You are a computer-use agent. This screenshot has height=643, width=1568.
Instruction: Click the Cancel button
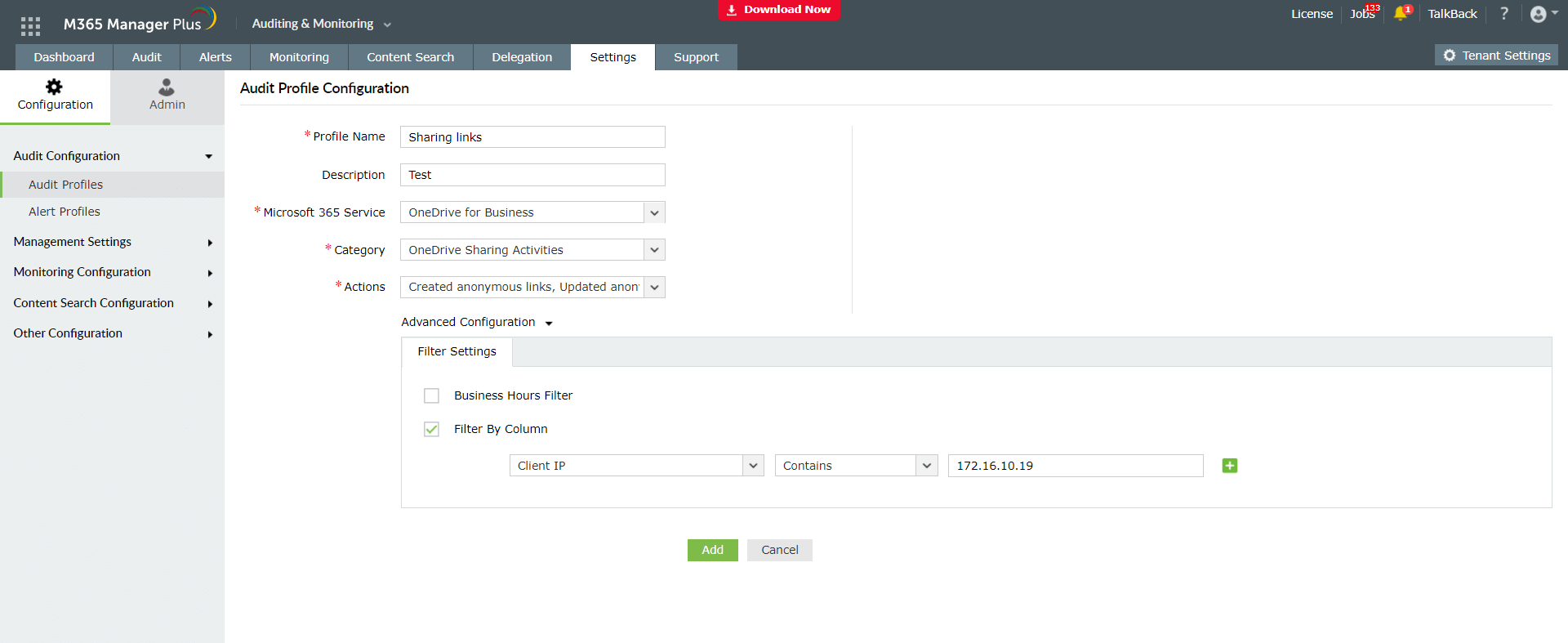click(780, 550)
